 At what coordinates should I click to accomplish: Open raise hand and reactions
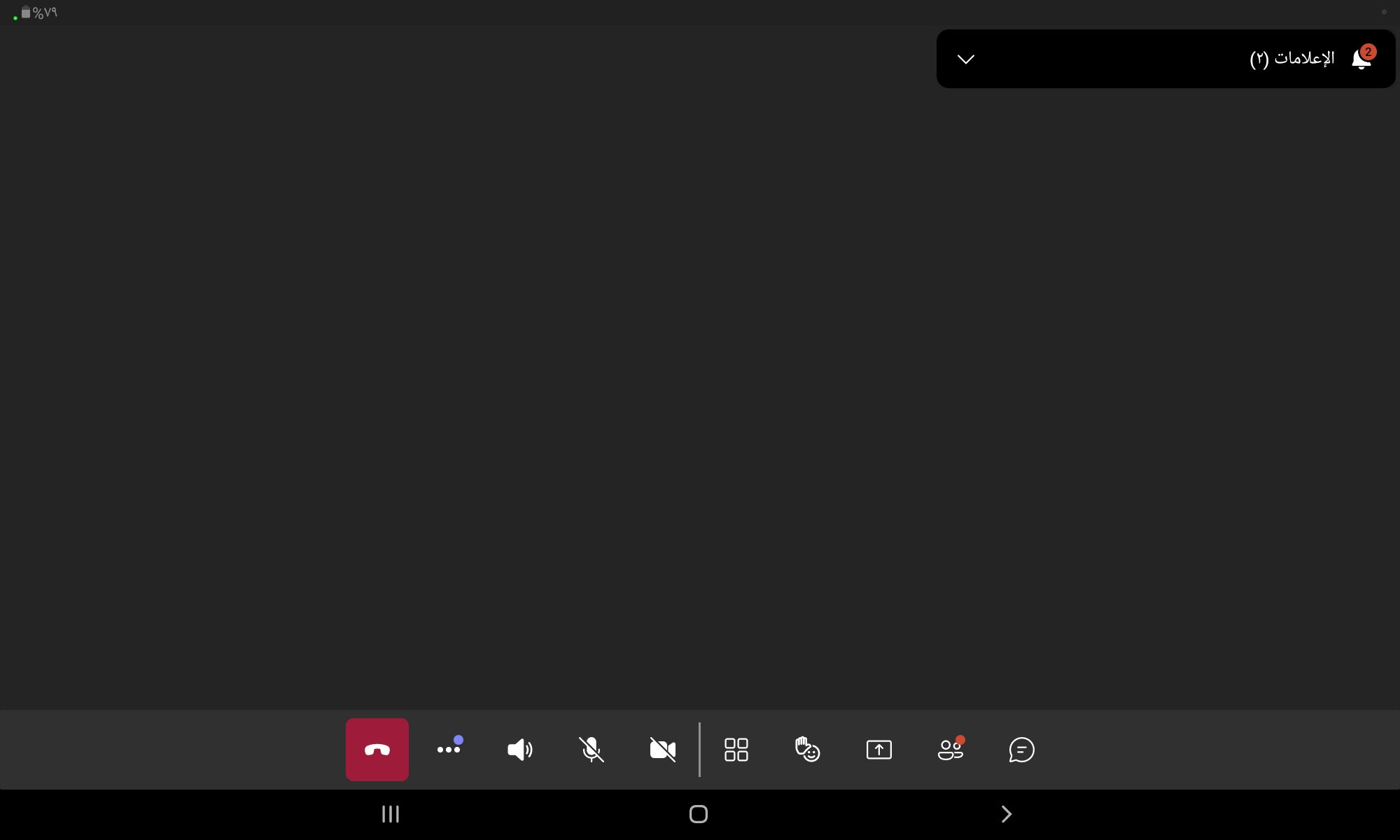click(808, 750)
